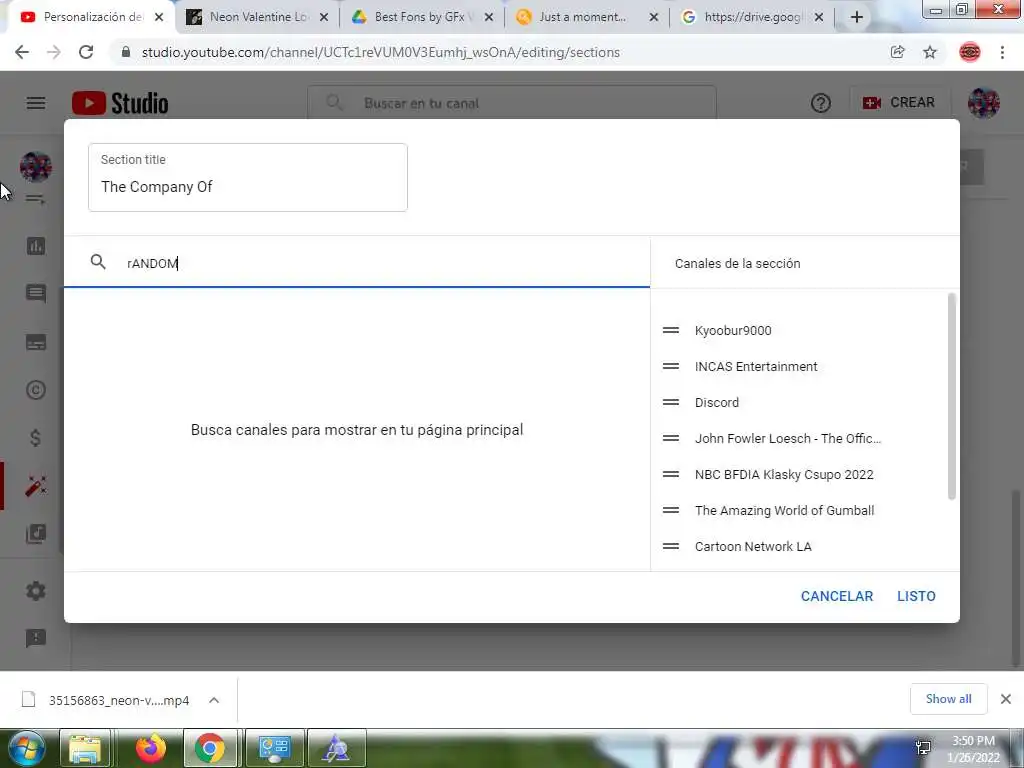Open the Chrome profile avatar
This screenshot has width=1024, height=768.
970,52
